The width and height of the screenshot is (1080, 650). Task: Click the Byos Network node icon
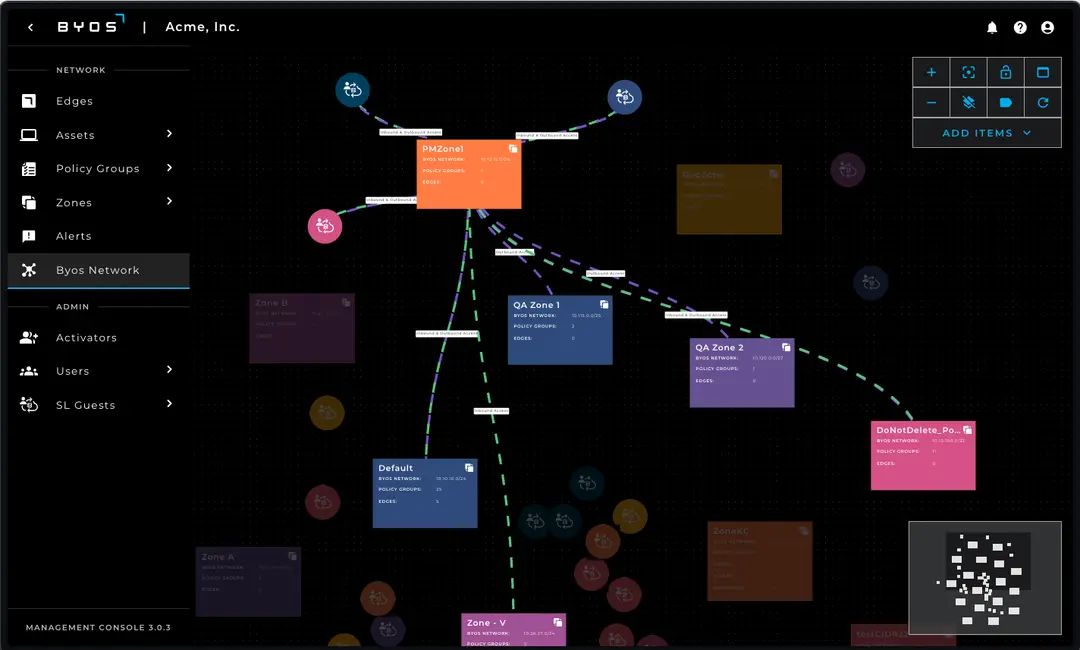click(x=29, y=270)
